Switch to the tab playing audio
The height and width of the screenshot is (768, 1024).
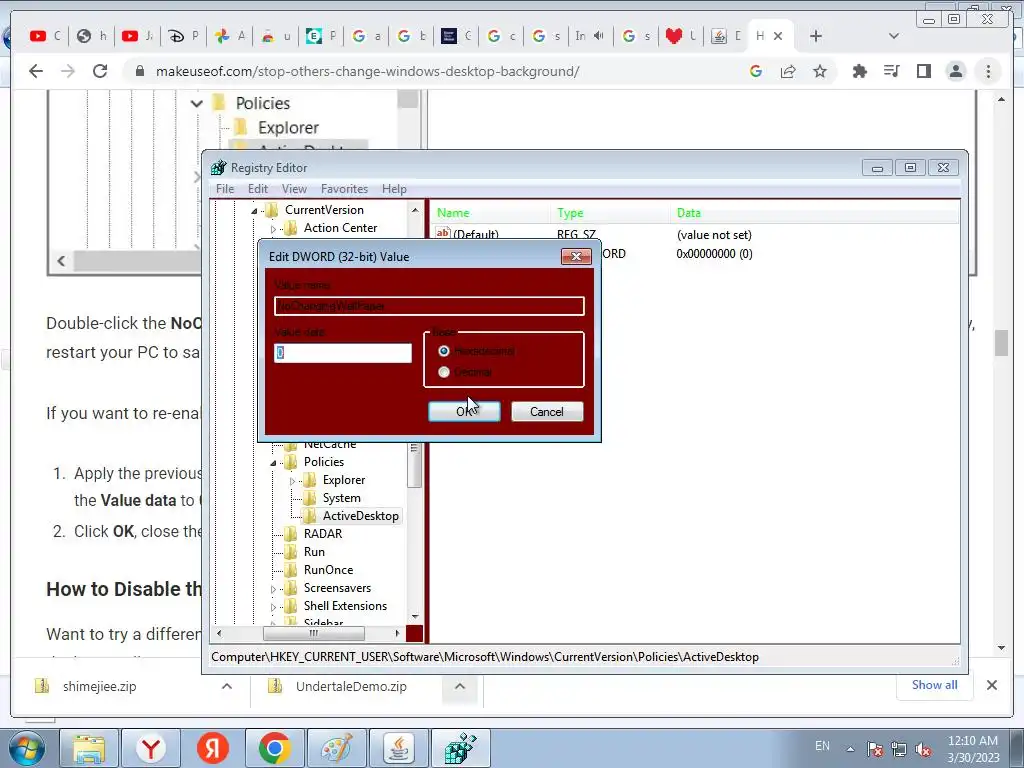click(589, 36)
